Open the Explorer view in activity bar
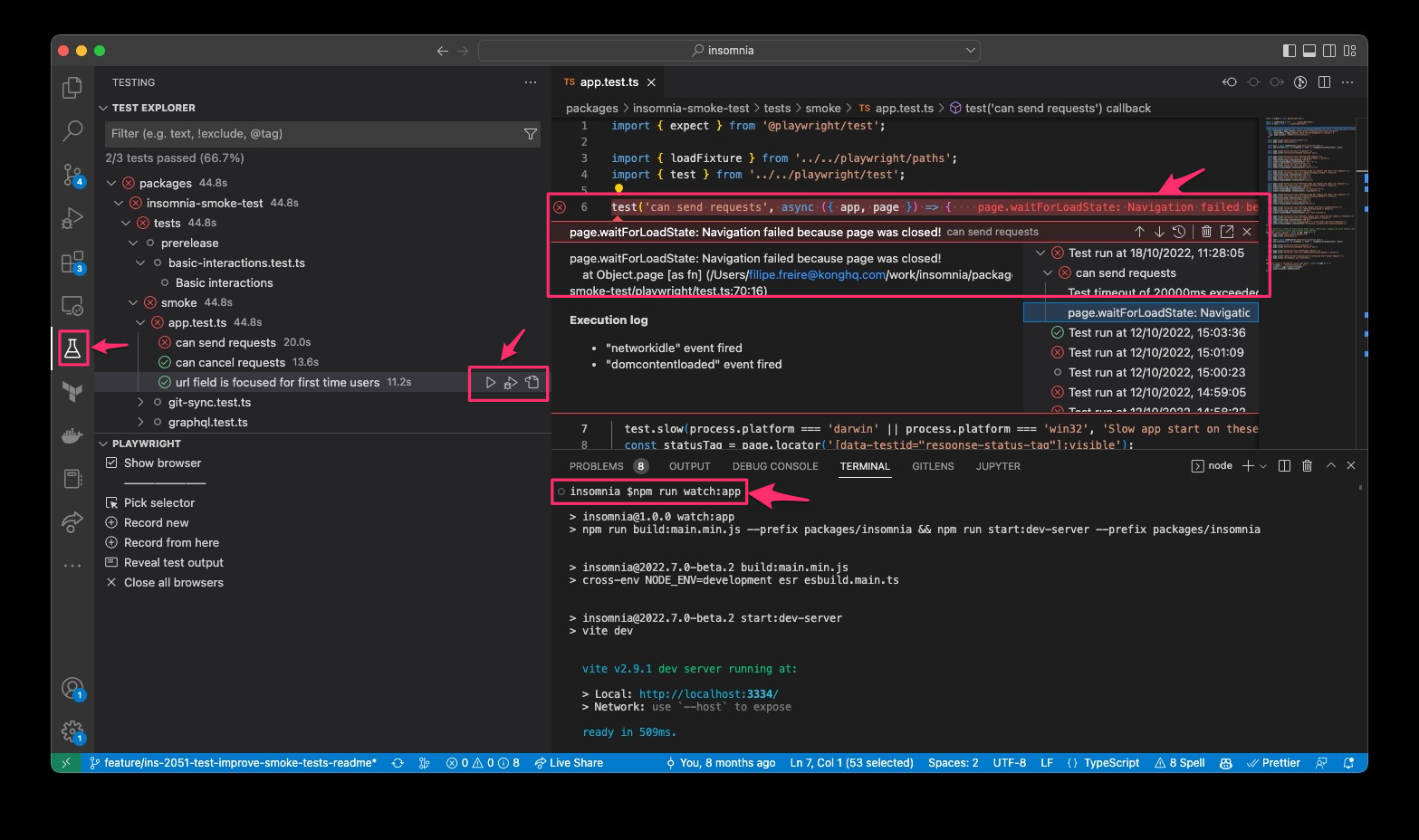Screen dimensions: 1419x840 (72, 88)
